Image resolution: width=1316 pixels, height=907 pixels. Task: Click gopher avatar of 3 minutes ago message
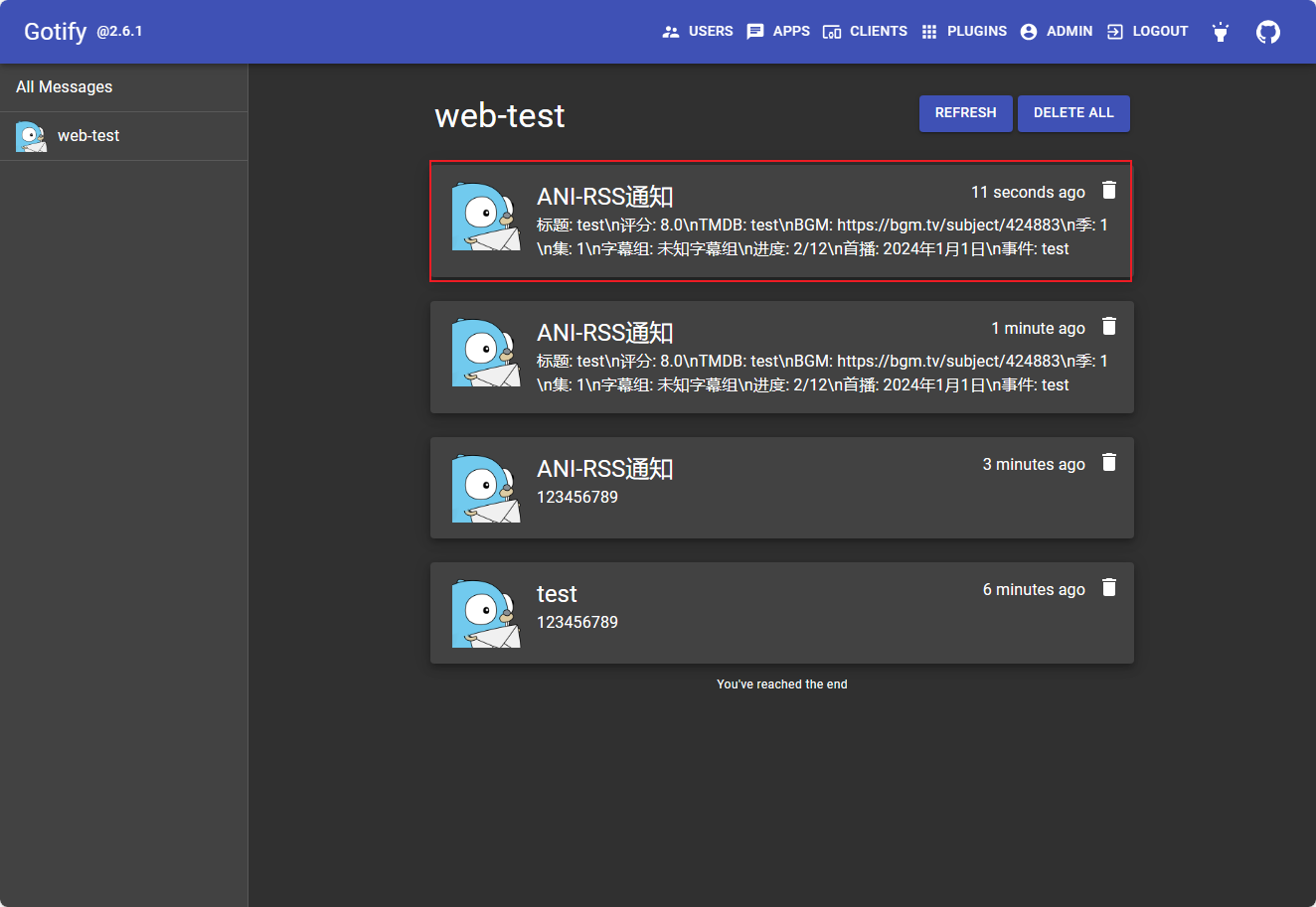click(x=486, y=489)
